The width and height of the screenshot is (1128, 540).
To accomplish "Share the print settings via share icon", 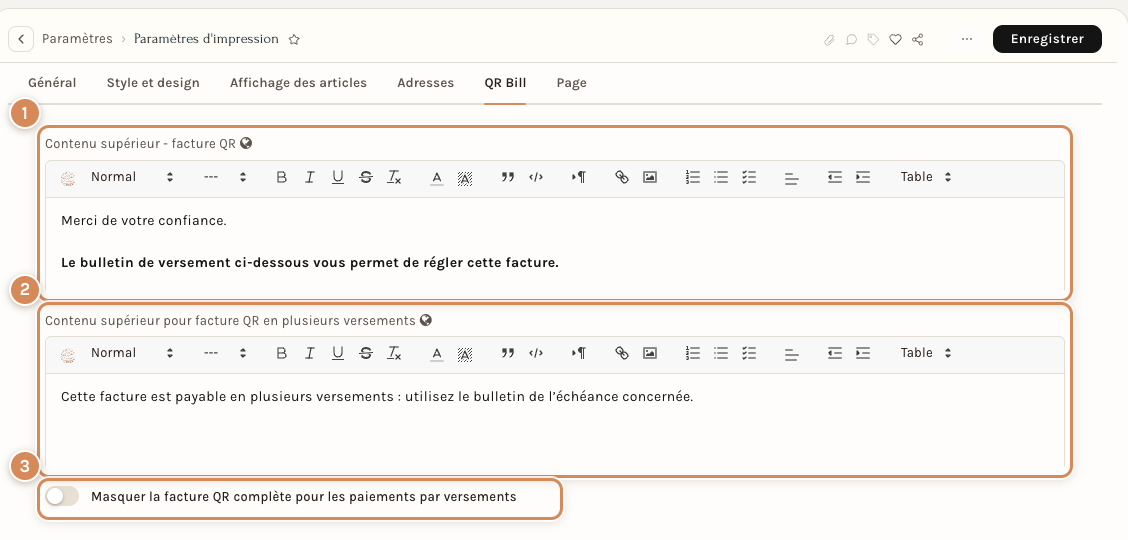I will [917, 40].
